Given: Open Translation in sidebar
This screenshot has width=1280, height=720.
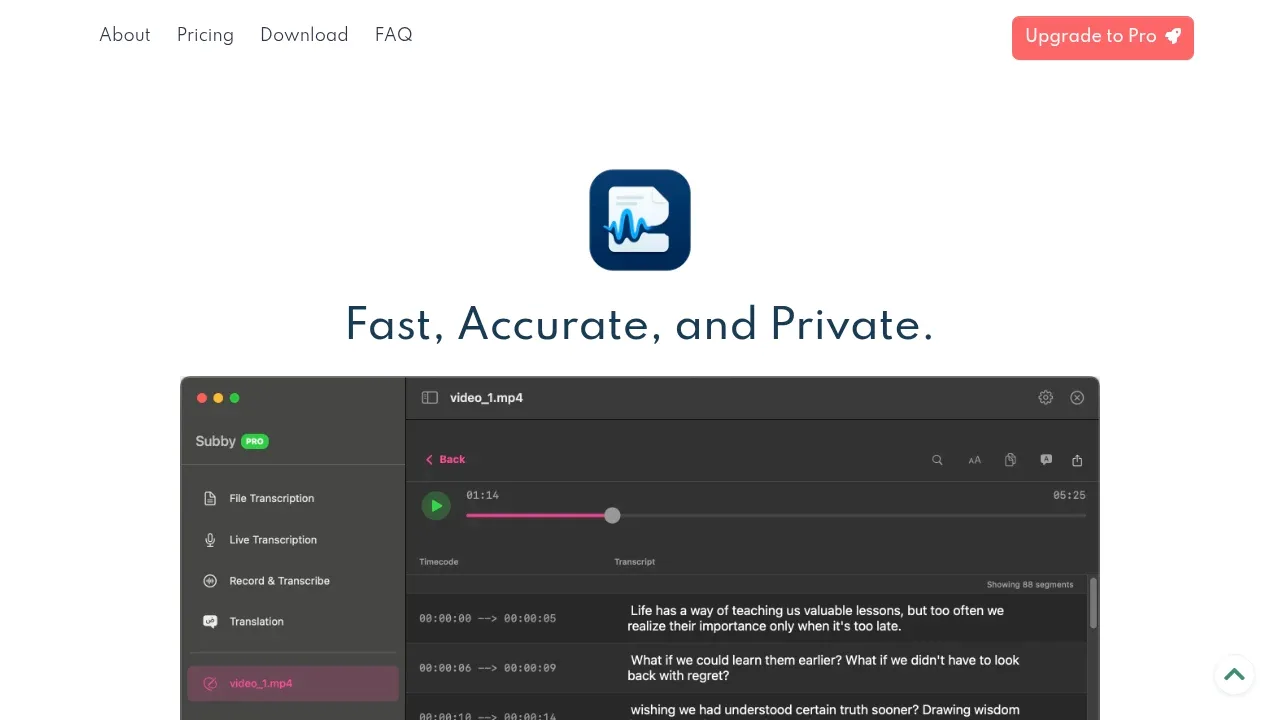Looking at the screenshot, I should pyautogui.click(x=292, y=621).
